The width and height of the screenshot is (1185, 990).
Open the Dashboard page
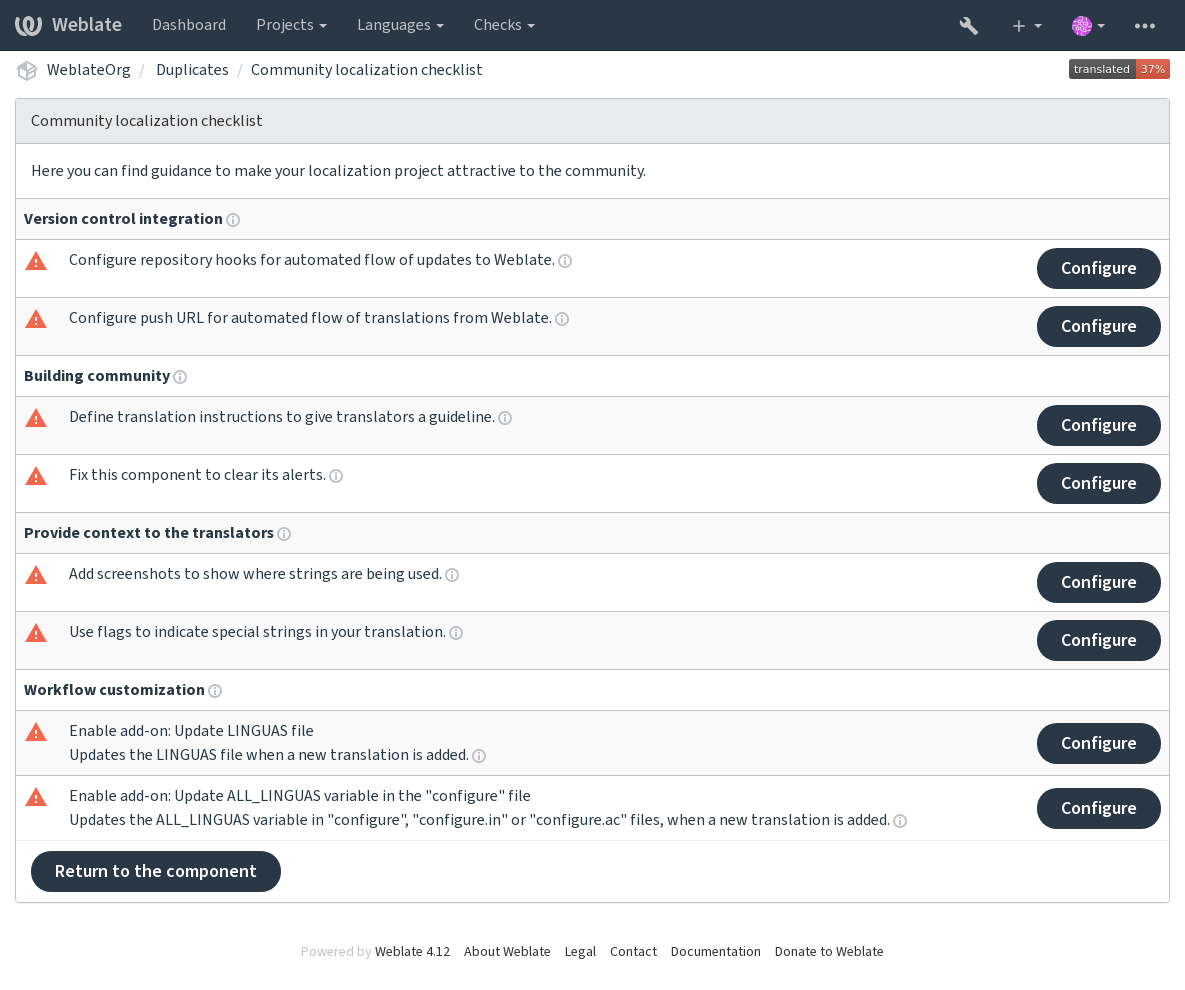click(189, 25)
